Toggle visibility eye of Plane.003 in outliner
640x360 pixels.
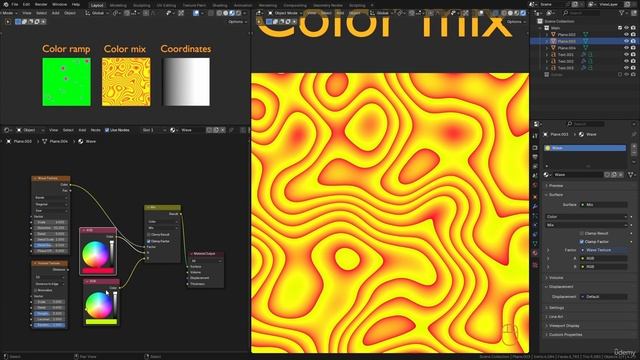coord(627,41)
